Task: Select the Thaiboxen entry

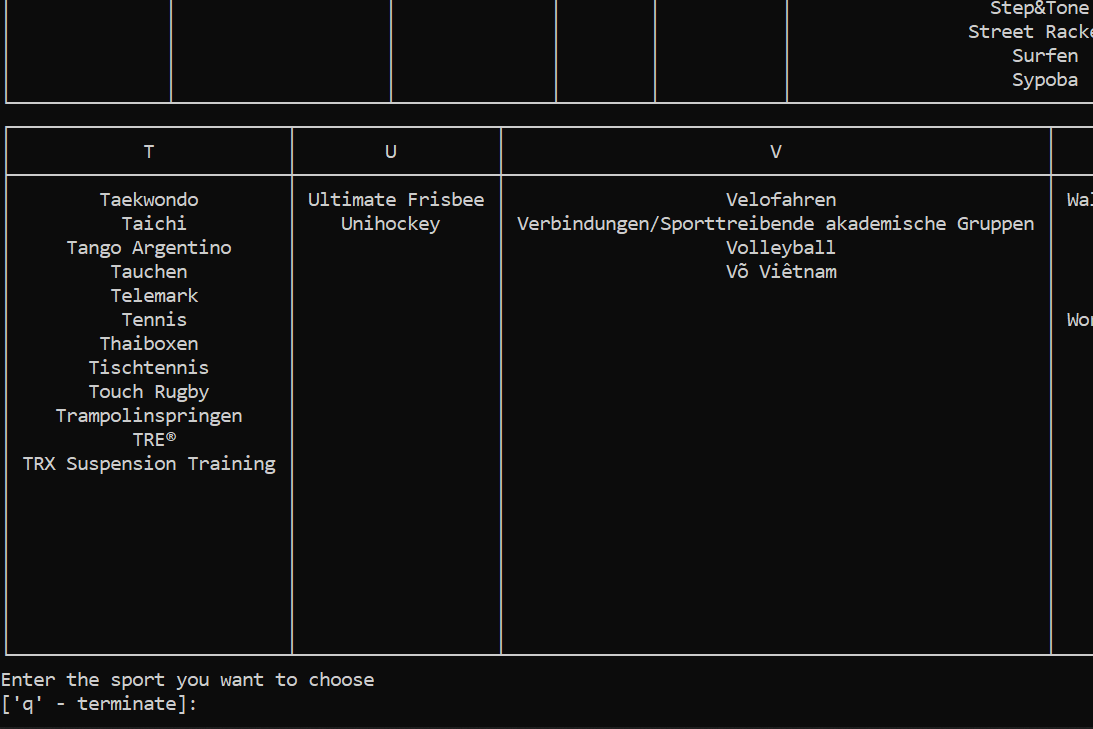Action: [148, 344]
